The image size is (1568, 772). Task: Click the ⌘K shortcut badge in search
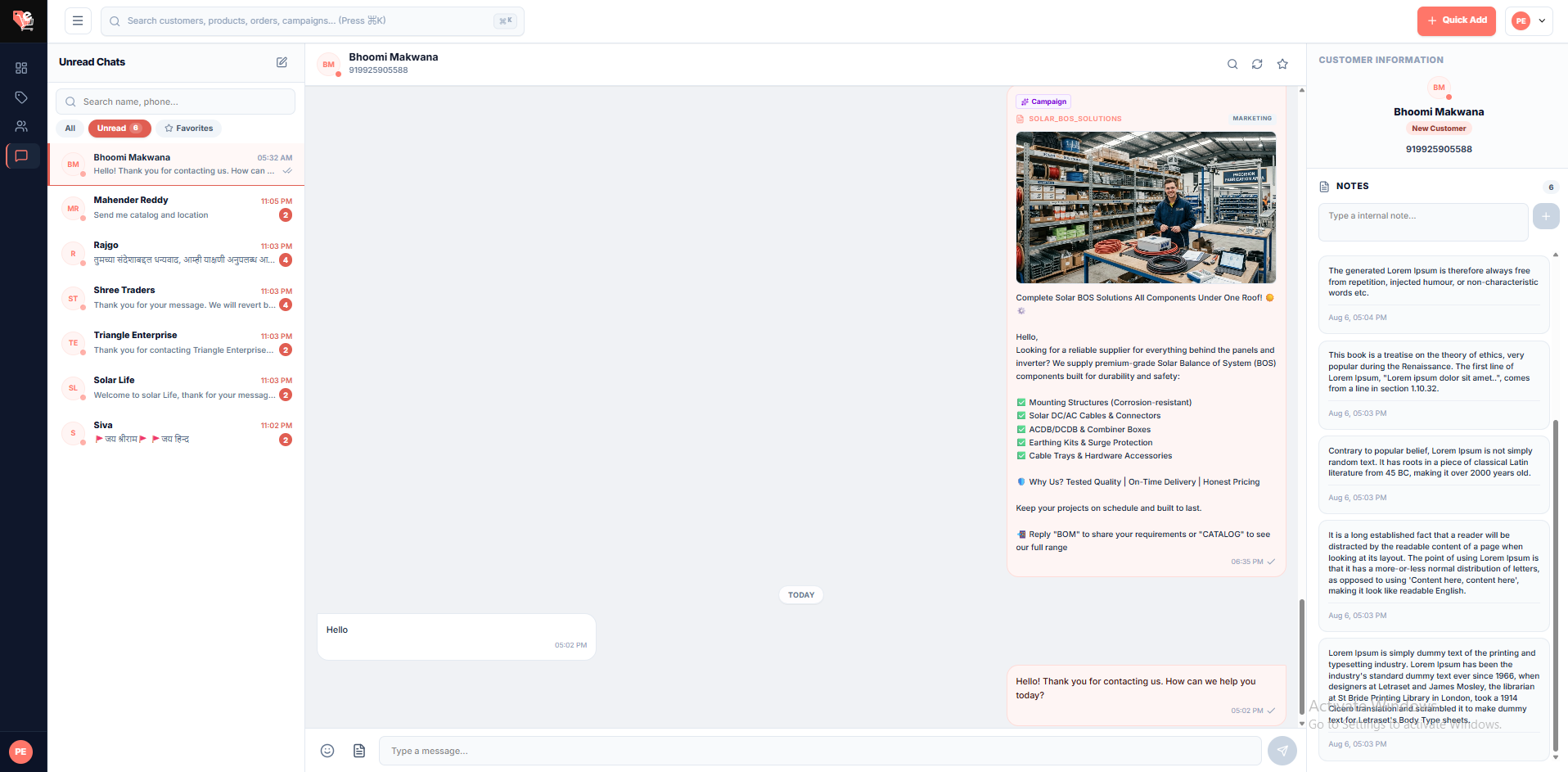[505, 21]
